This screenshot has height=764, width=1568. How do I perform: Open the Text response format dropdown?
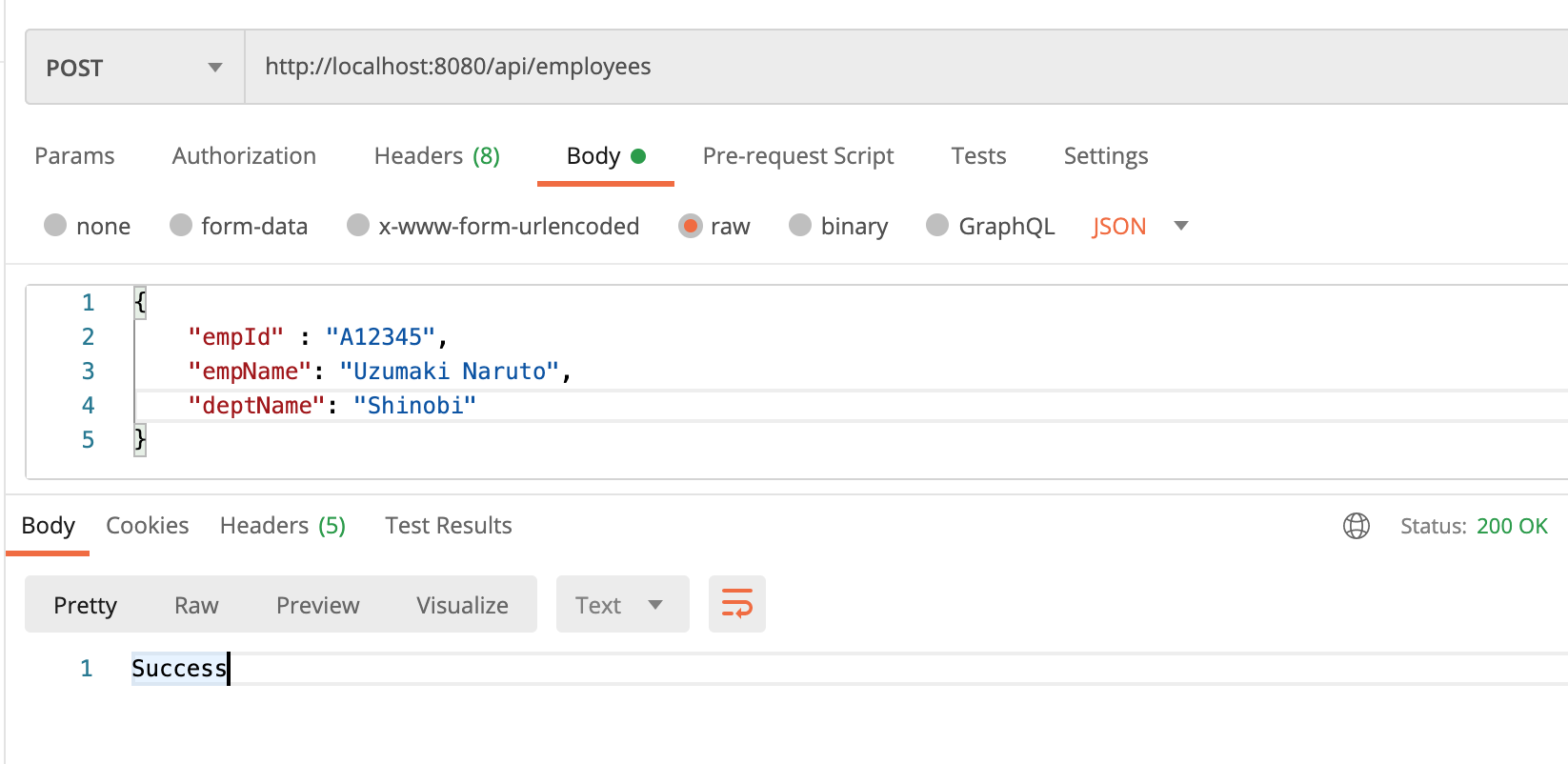(621, 605)
